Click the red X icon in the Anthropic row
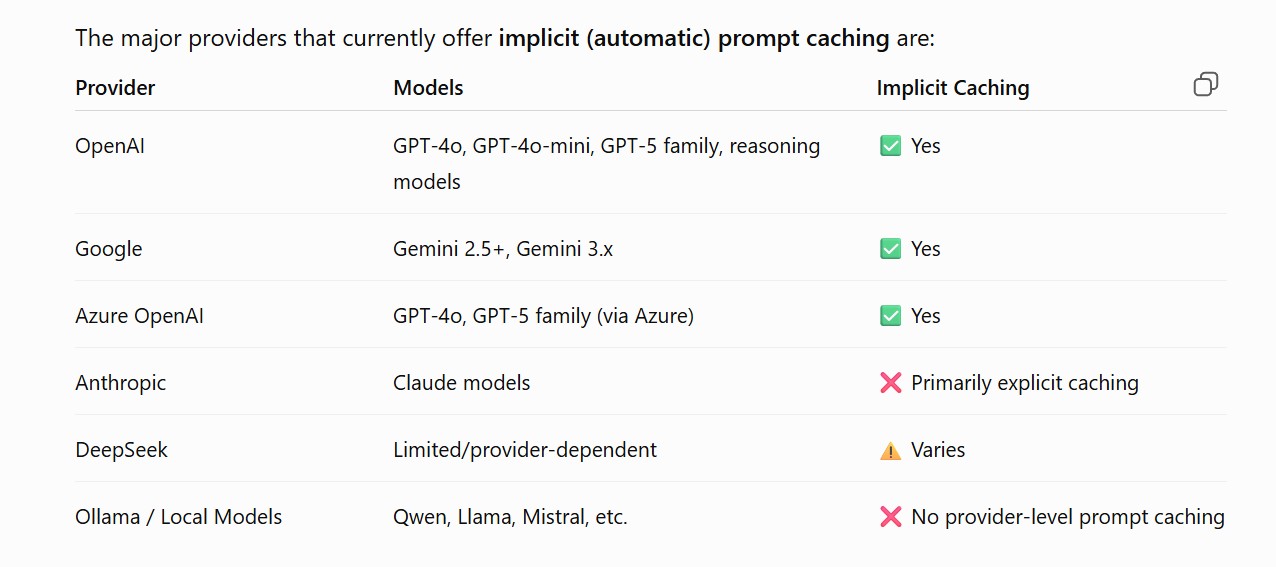Screen dimensions: 1276x567 [x=890, y=383]
